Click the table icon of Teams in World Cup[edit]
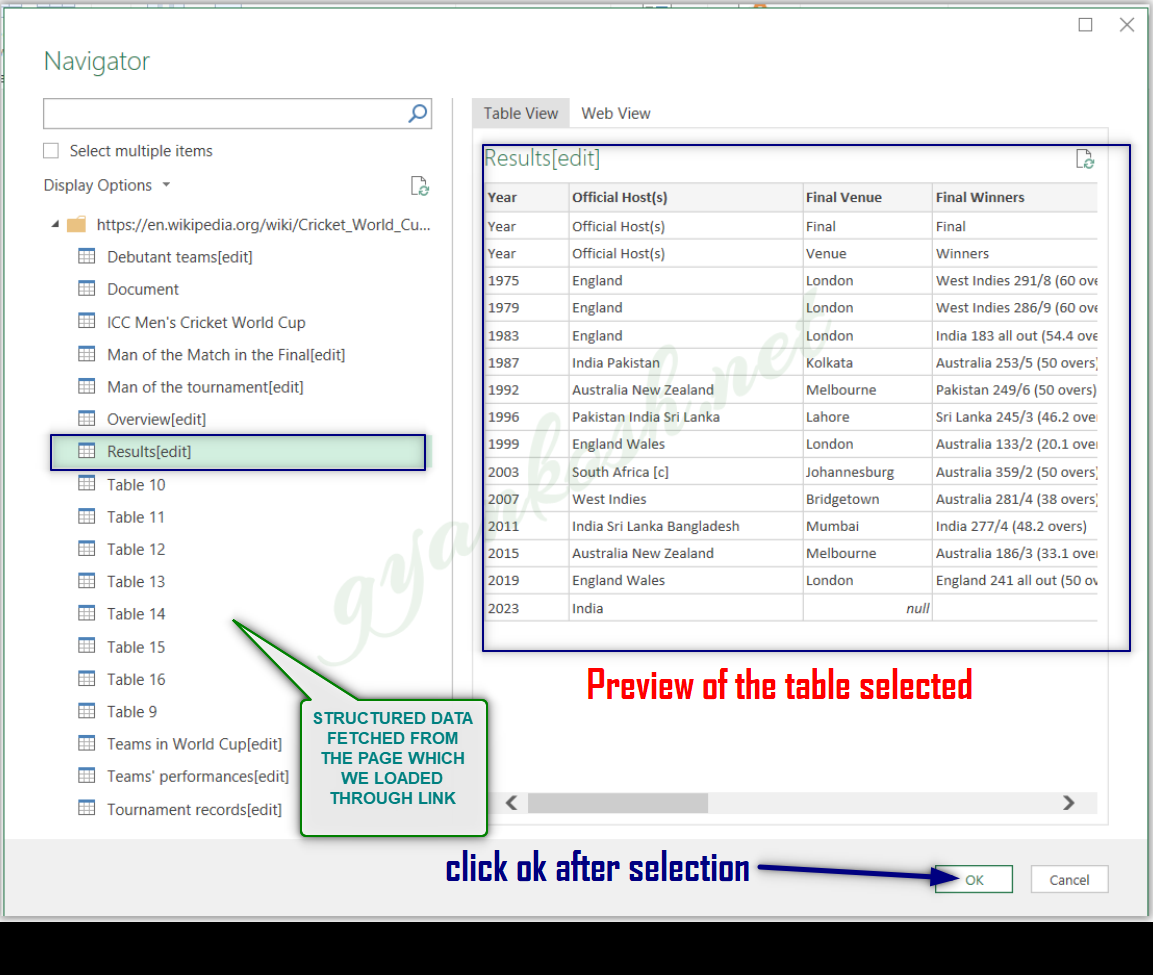This screenshot has height=975, width=1153. [87, 743]
